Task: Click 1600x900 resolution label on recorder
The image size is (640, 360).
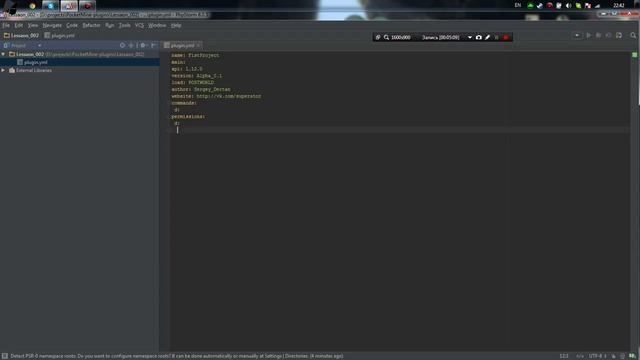Action: coord(401,37)
